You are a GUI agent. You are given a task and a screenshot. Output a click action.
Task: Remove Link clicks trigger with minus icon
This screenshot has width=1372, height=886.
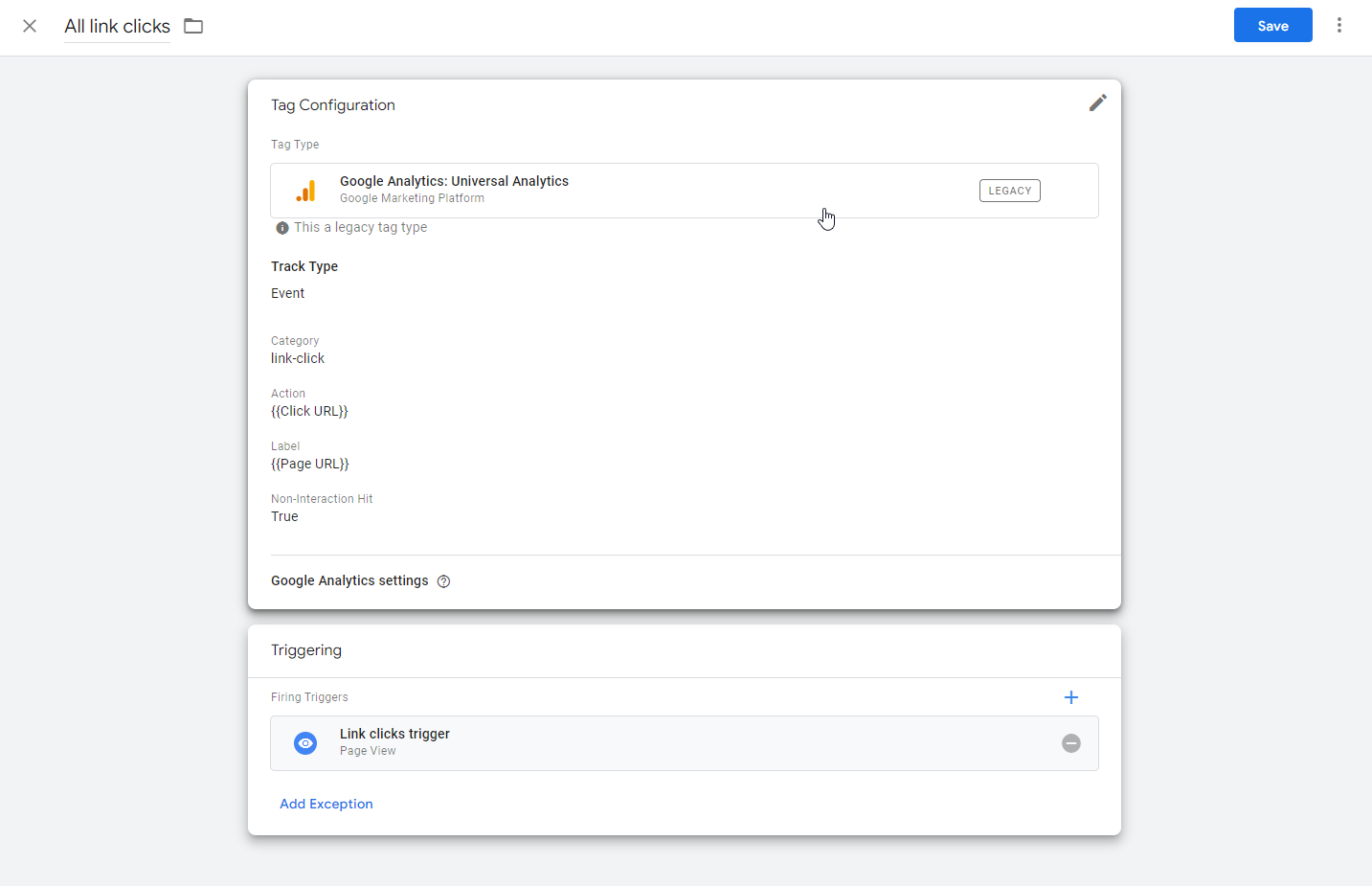click(x=1070, y=743)
